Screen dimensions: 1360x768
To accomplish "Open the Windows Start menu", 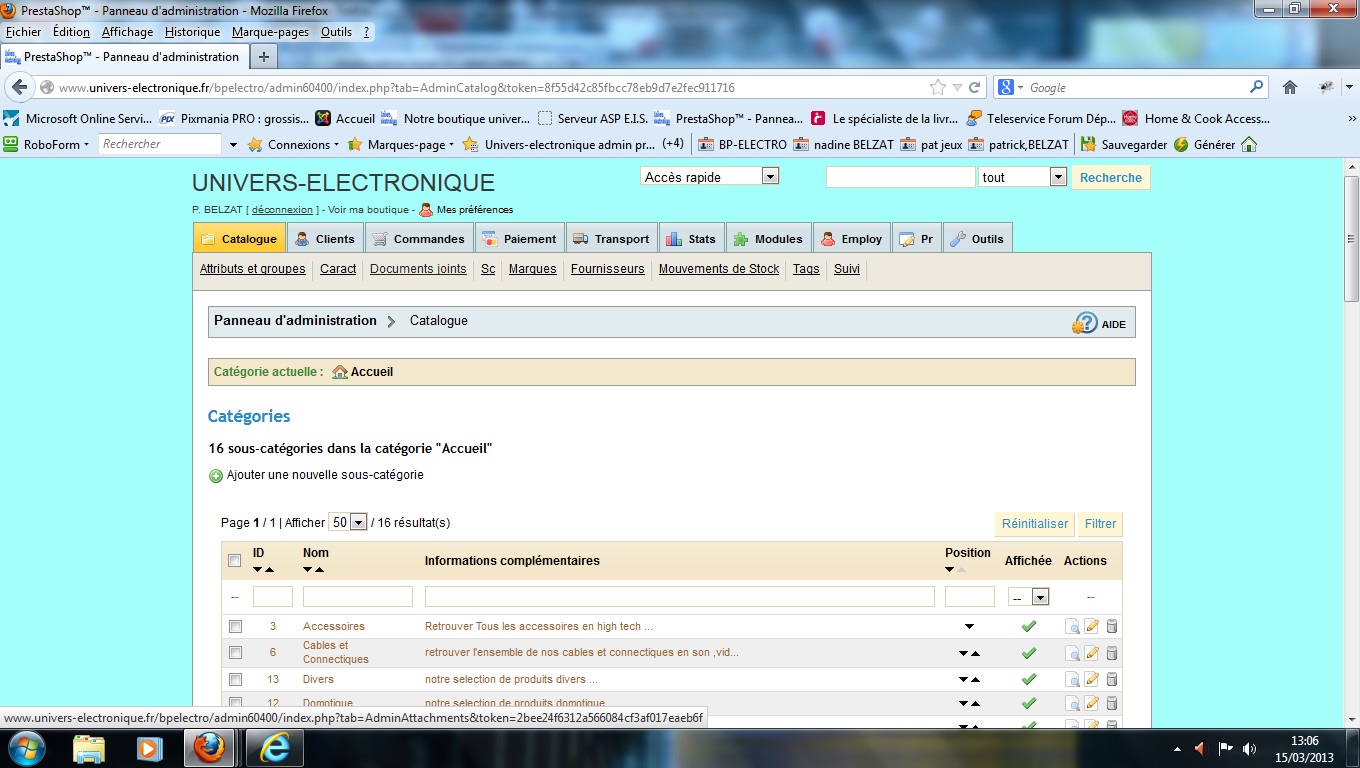I will [x=26, y=748].
